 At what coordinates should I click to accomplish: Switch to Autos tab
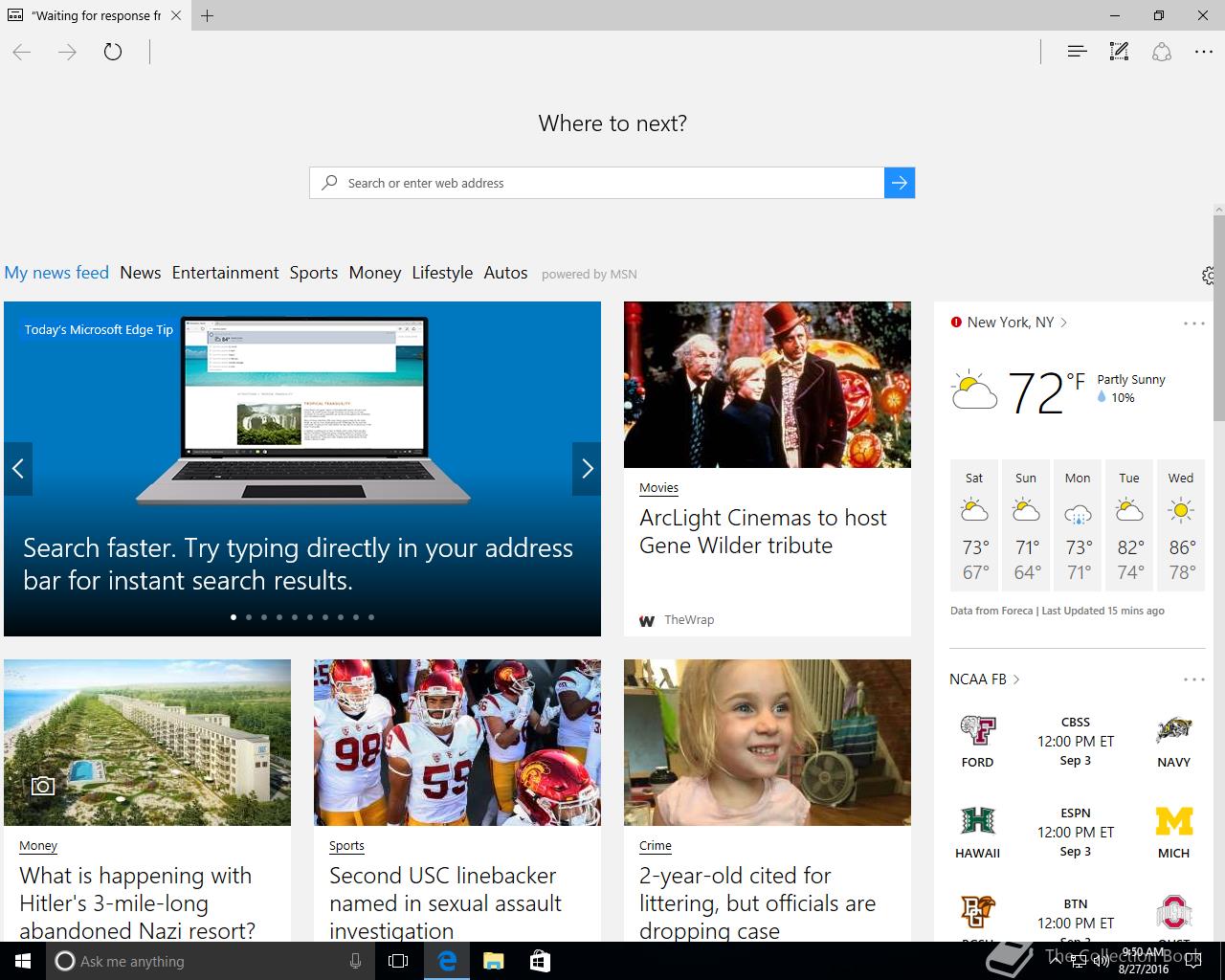pyautogui.click(x=505, y=273)
